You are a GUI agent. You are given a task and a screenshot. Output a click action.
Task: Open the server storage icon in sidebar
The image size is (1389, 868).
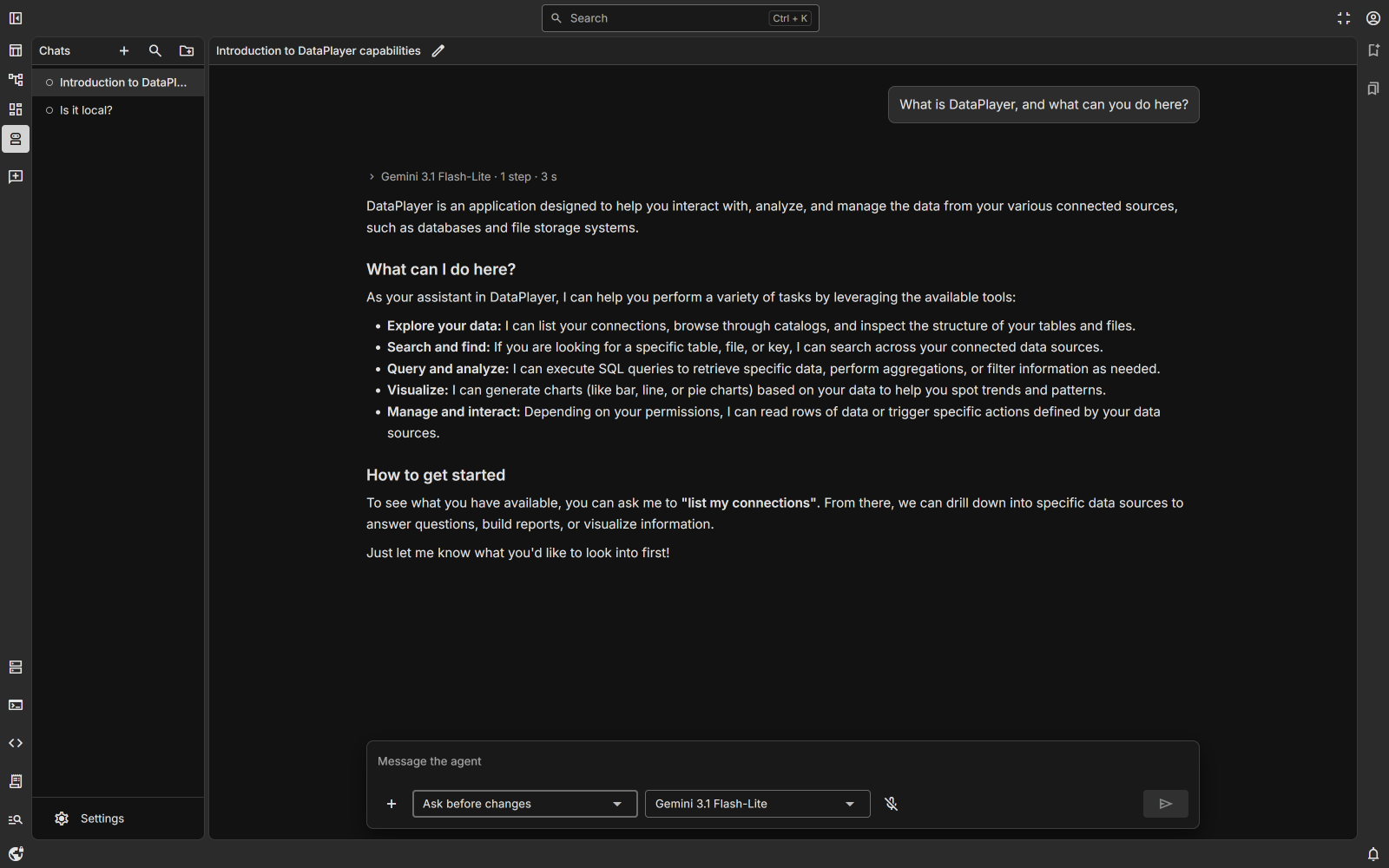(16, 667)
